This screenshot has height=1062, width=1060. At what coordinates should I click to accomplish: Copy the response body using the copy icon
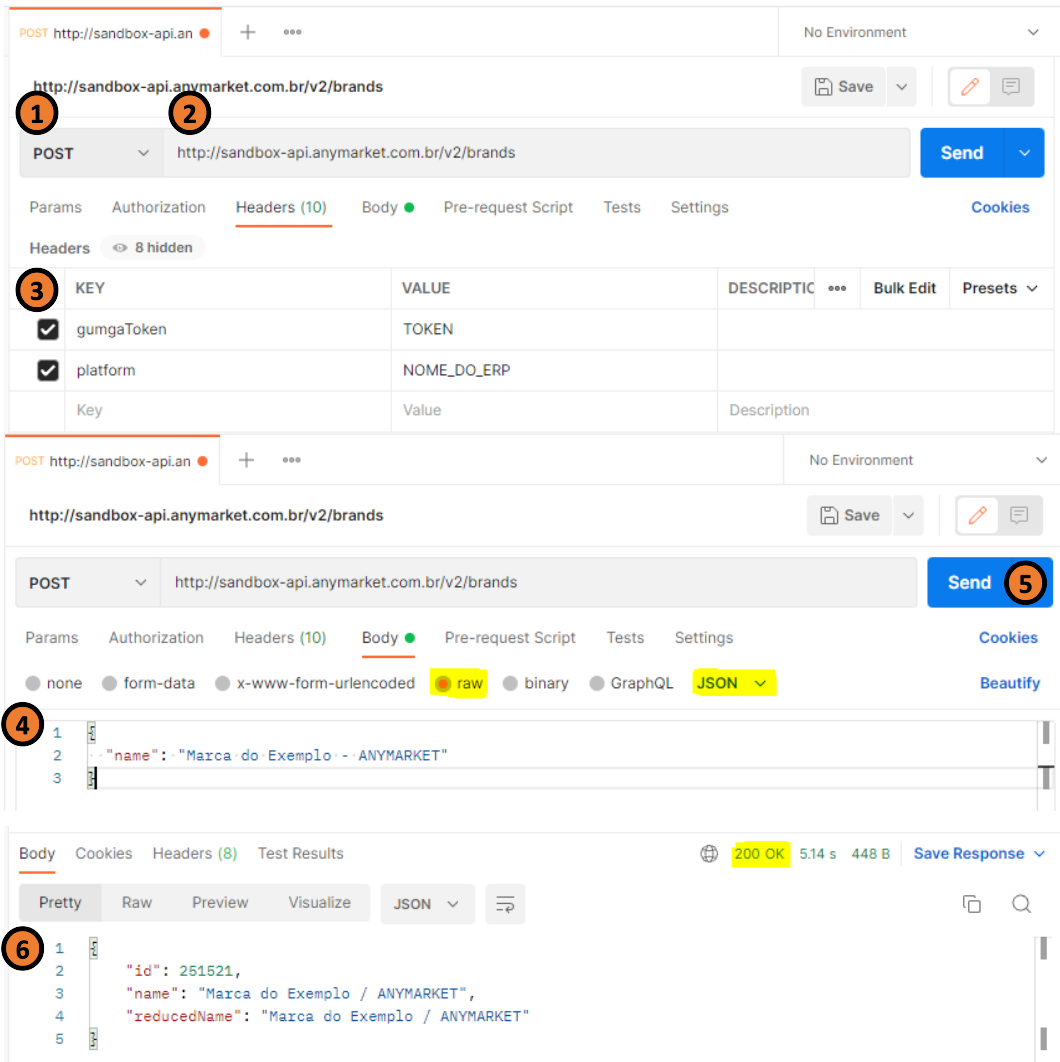[x=972, y=903]
